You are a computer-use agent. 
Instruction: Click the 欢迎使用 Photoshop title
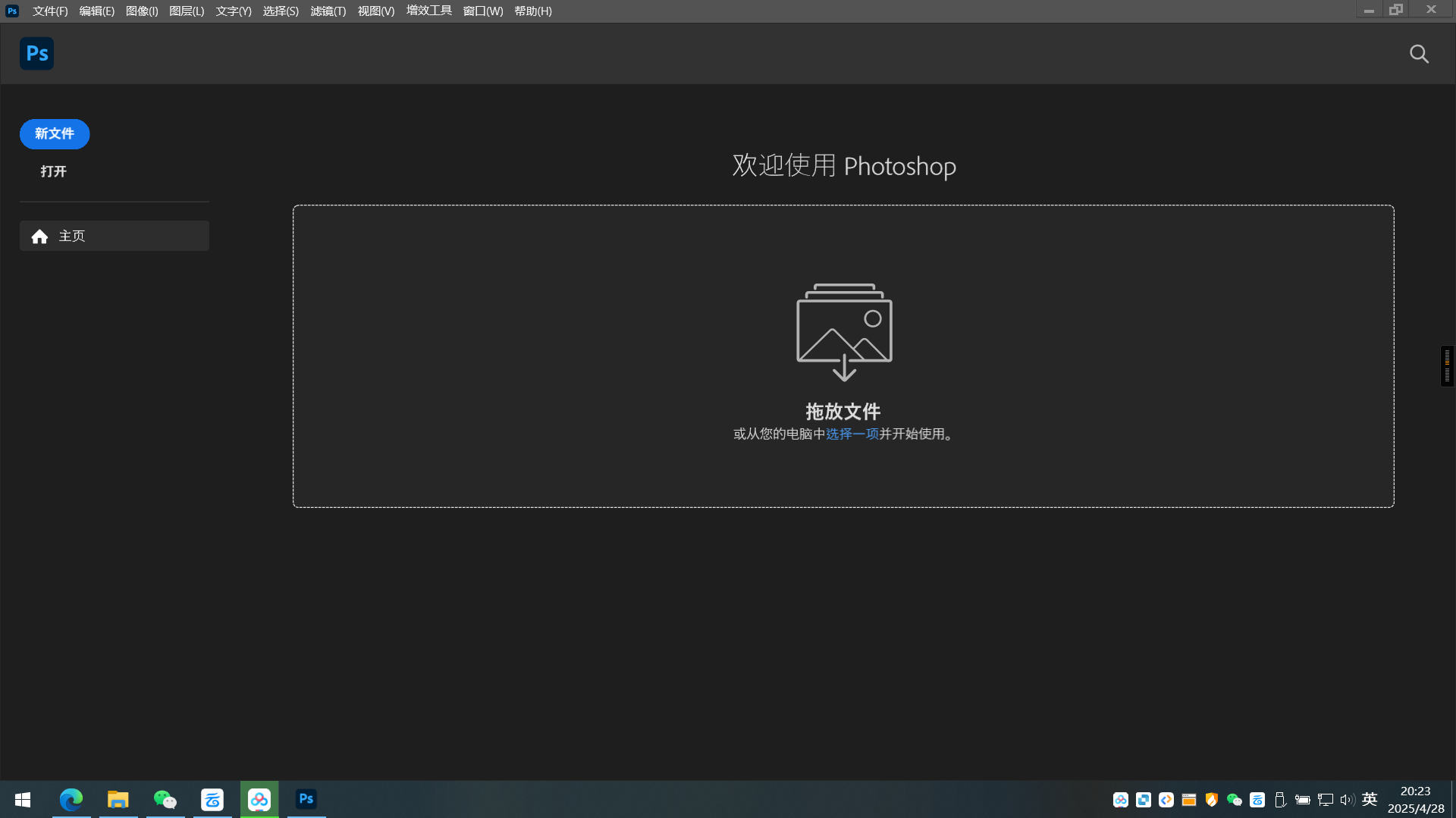pos(844,165)
